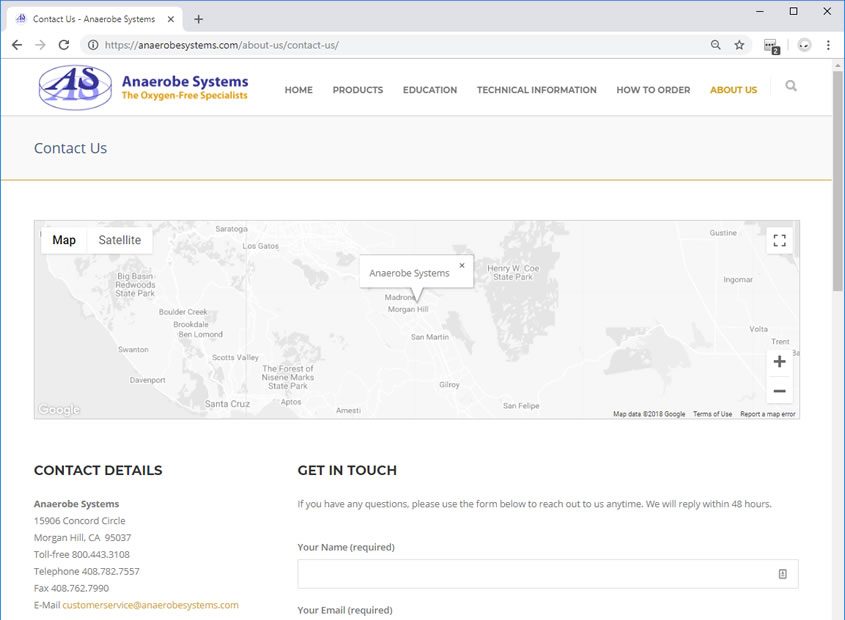Open the Products navigation menu

tap(357, 90)
